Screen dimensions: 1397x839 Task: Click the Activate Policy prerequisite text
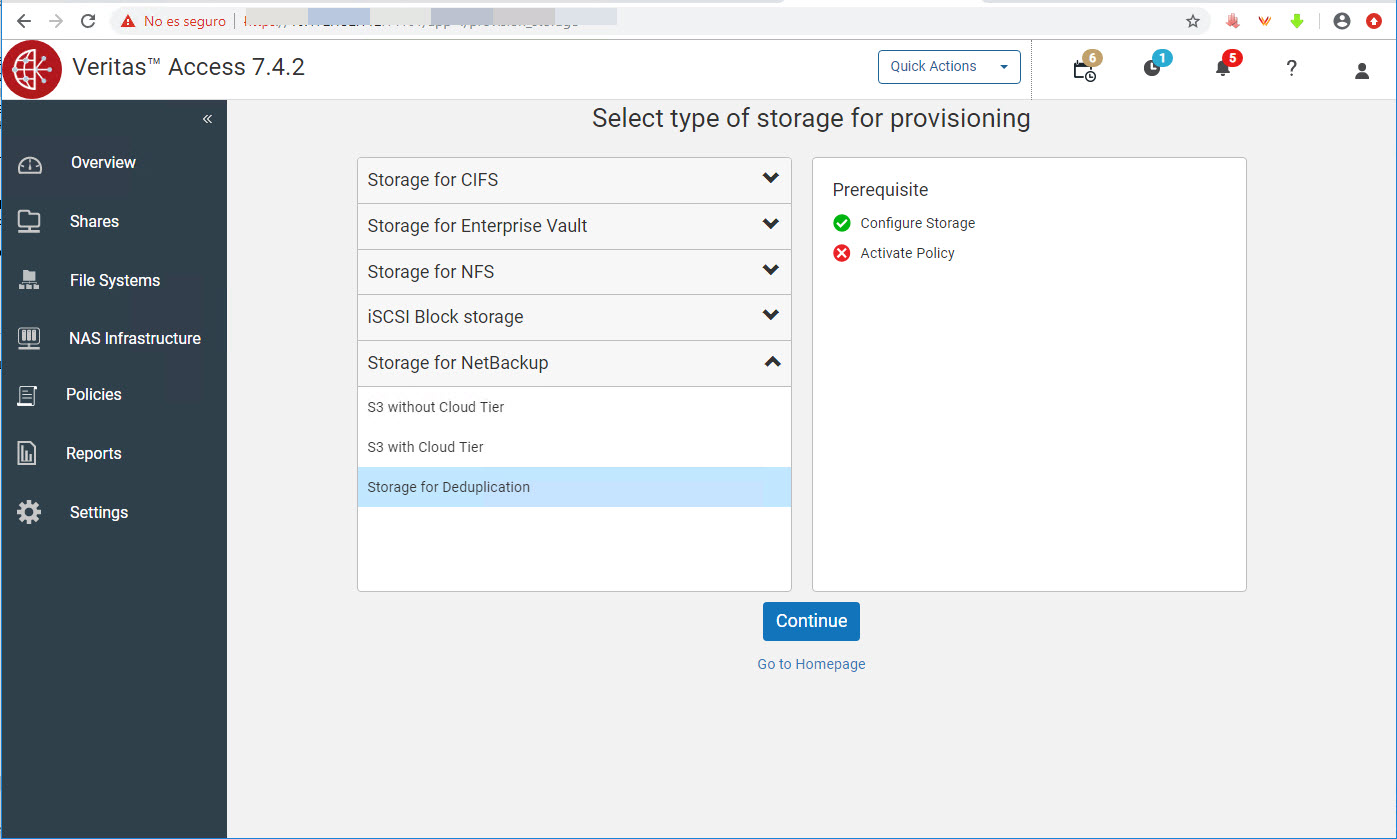click(907, 253)
